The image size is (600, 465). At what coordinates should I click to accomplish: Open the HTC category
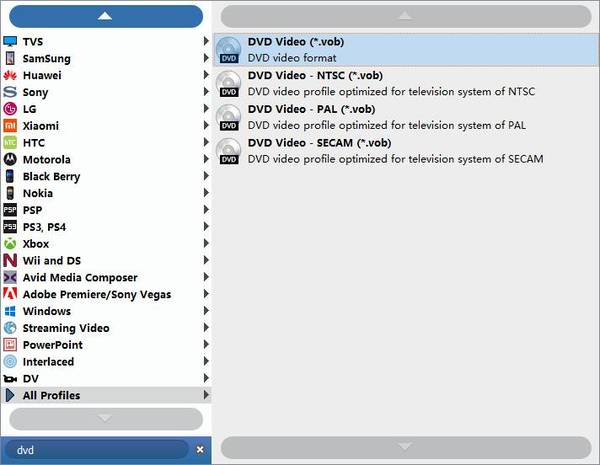[x=106, y=142]
